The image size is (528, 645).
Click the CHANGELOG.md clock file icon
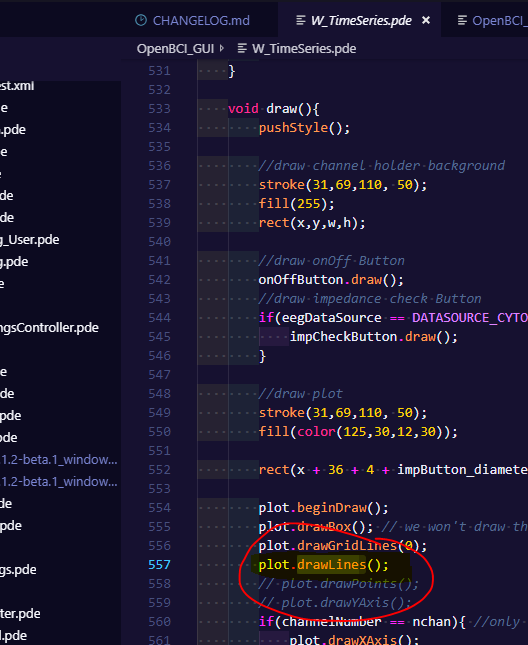pyautogui.click(x=141, y=20)
